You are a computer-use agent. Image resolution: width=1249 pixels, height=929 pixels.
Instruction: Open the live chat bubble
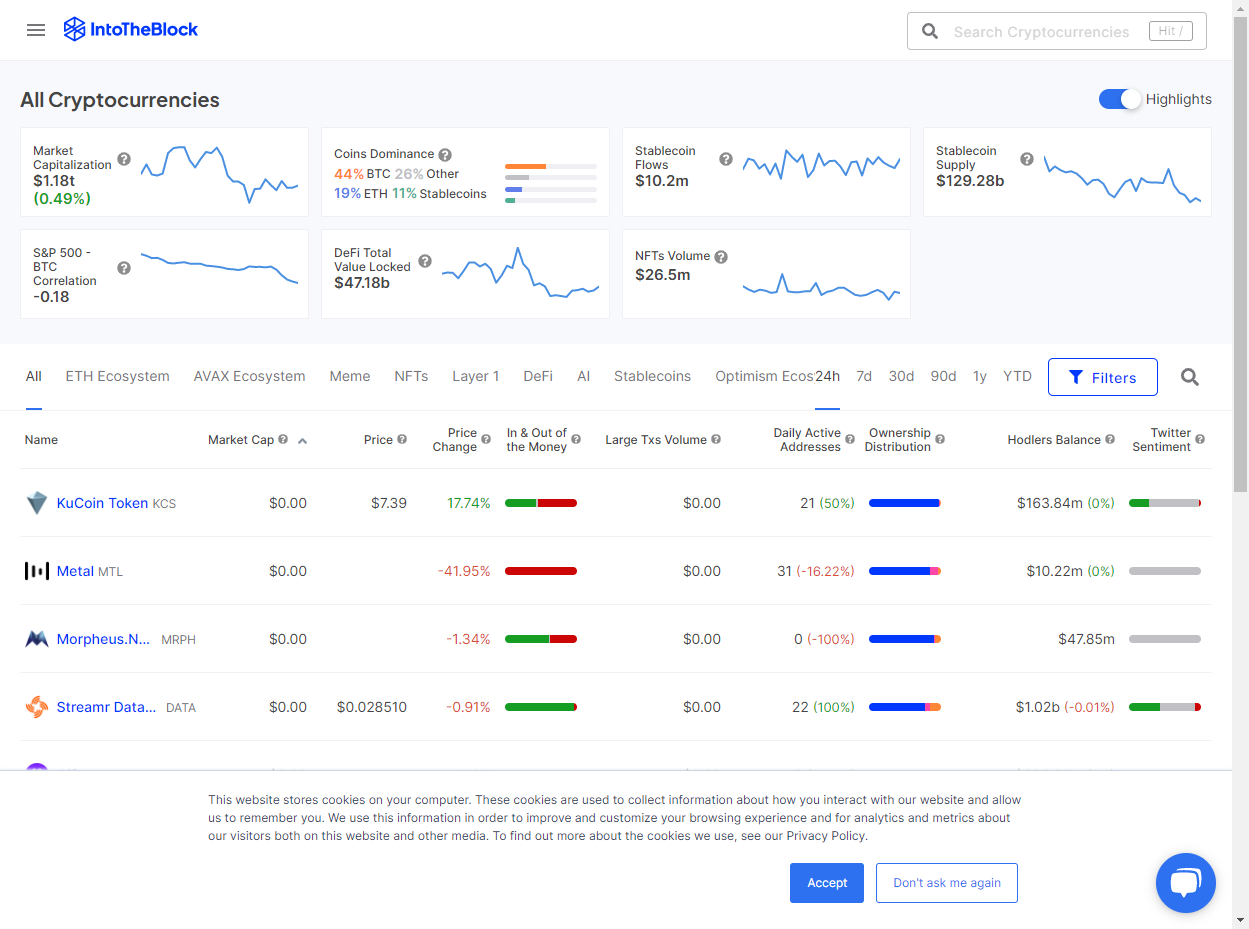(1185, 883)
